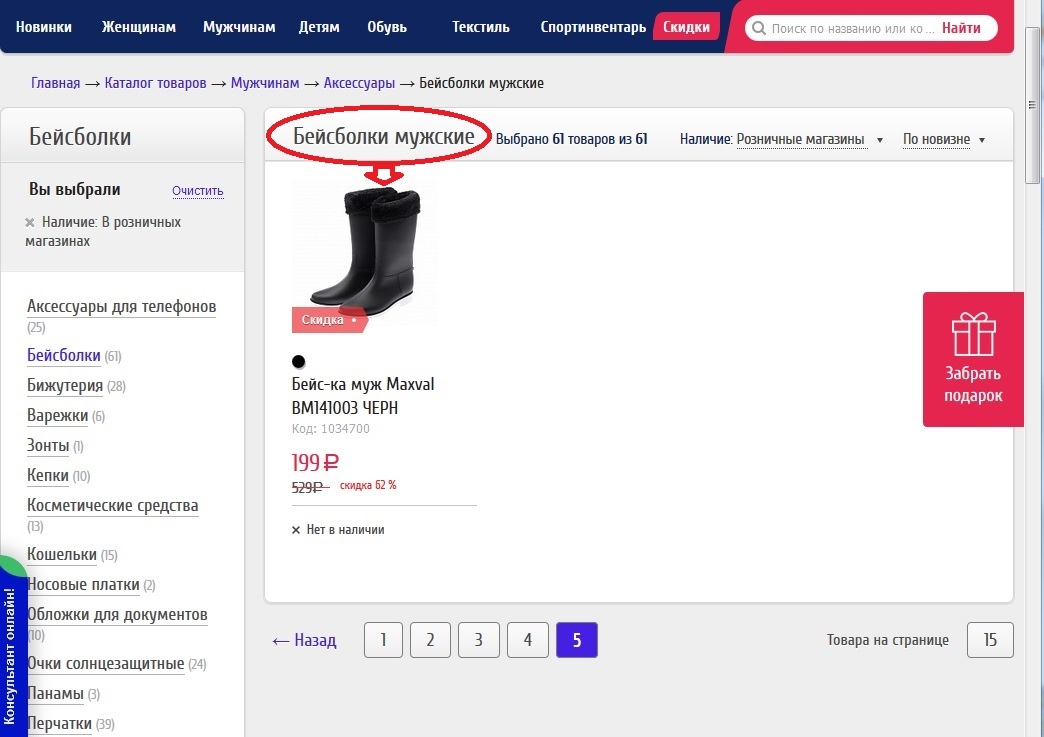Open the 'Обувь' menu section

coord(387,27)
